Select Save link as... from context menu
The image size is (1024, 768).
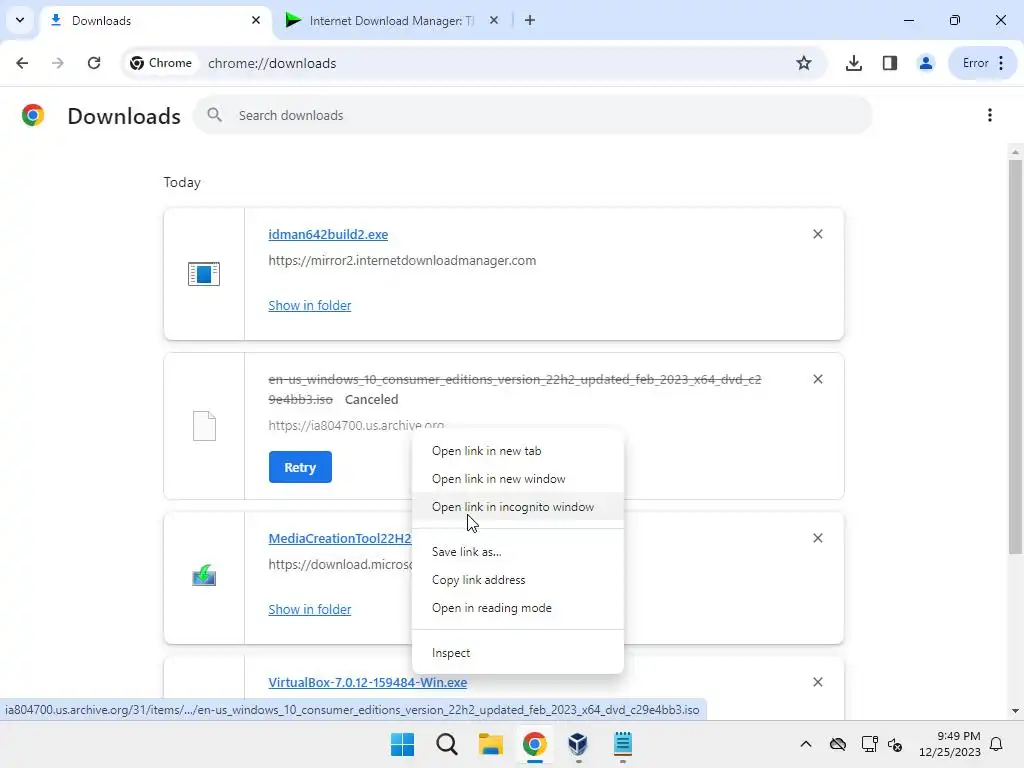coord(518,552)
